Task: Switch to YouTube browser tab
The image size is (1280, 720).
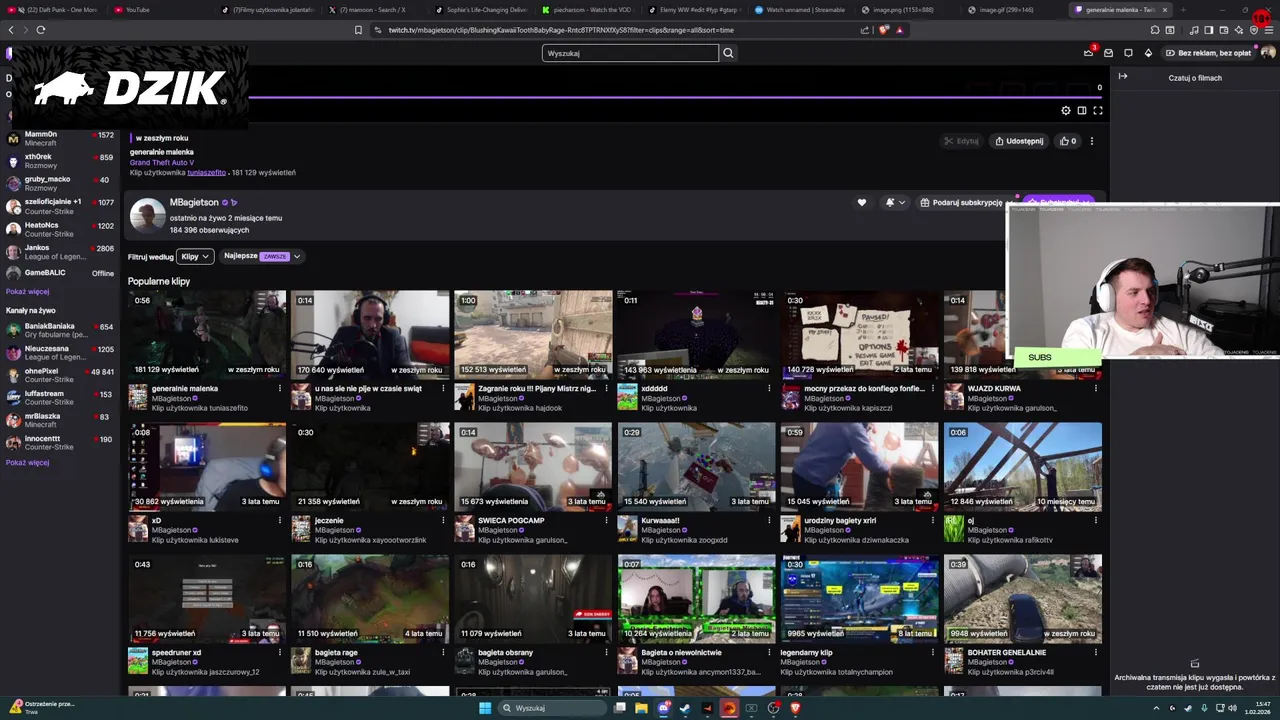Action: [x=158, y=10]
